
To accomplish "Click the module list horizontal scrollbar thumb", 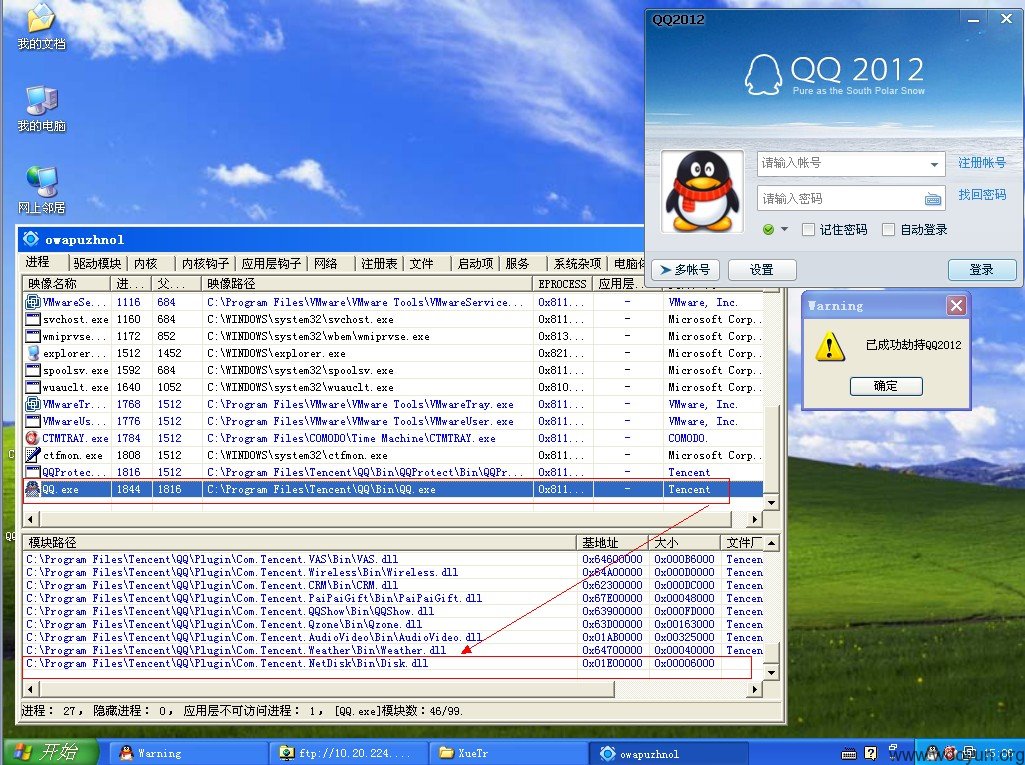I will [328, 689].
